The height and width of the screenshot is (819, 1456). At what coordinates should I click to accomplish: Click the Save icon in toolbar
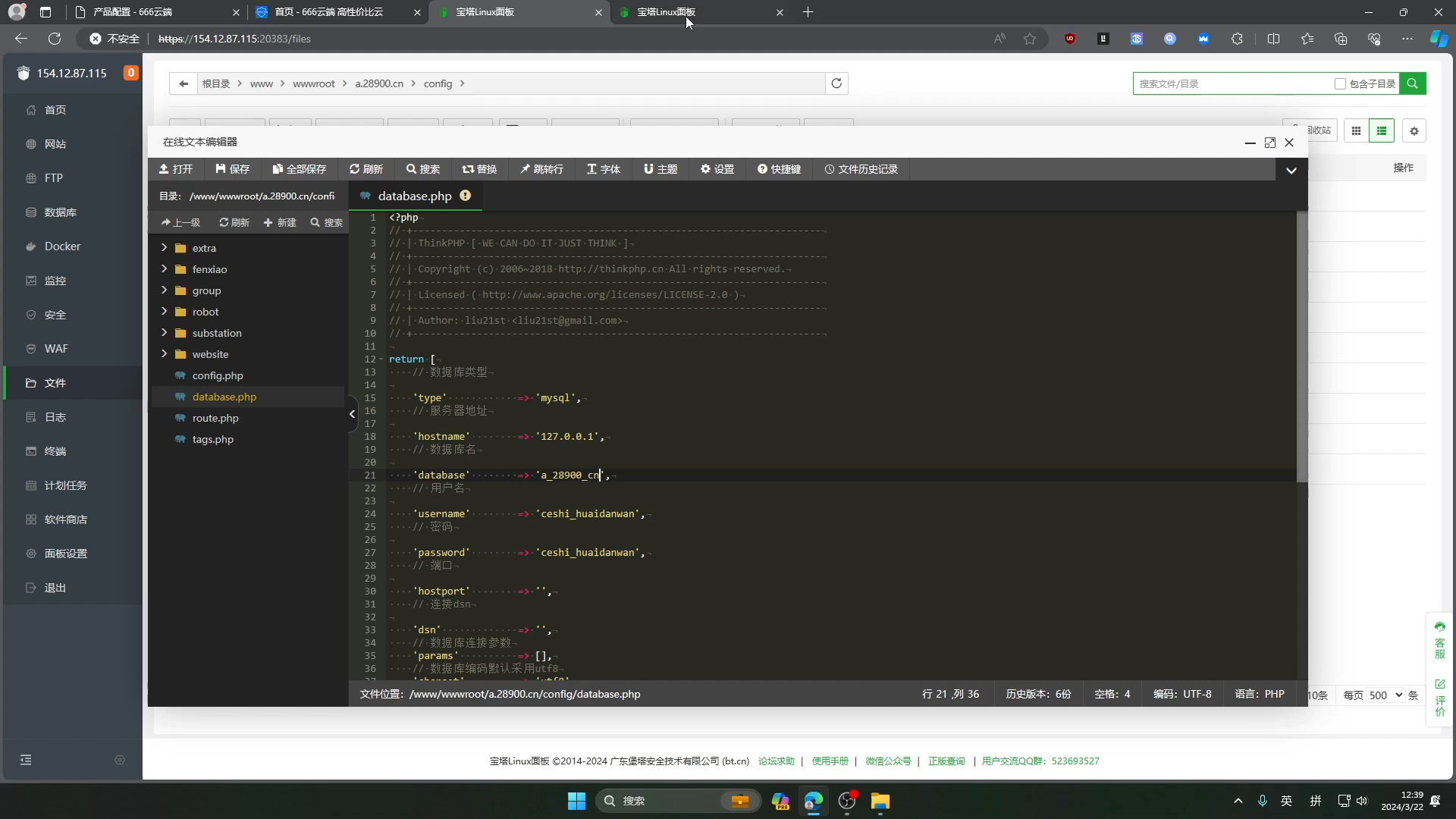click(233, 169)
